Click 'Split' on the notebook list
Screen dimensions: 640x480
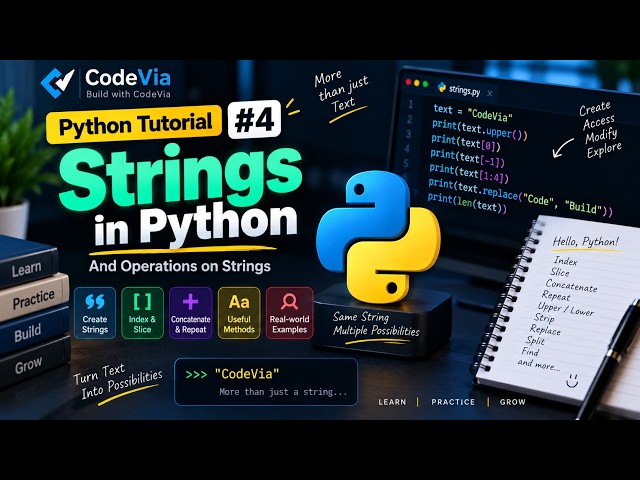pos(535,340)
